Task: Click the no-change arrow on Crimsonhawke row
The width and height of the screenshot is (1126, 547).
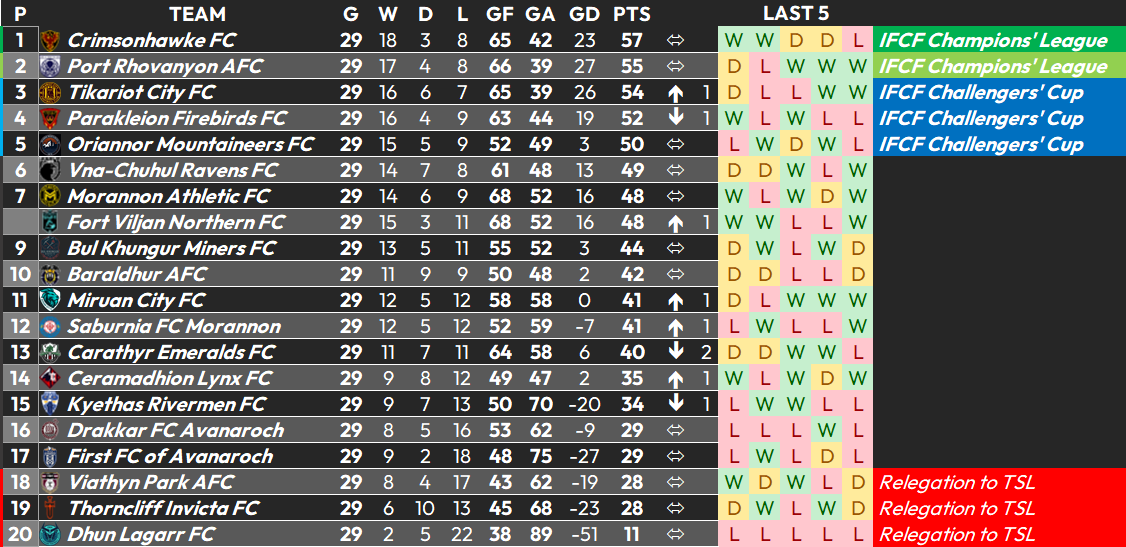Action: pos(675,40)
